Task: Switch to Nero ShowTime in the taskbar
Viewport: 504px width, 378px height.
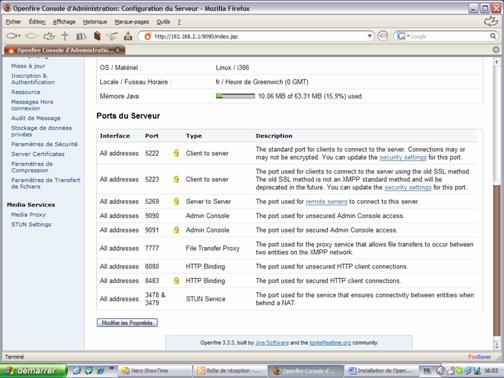Action: (x=156, y=371)
